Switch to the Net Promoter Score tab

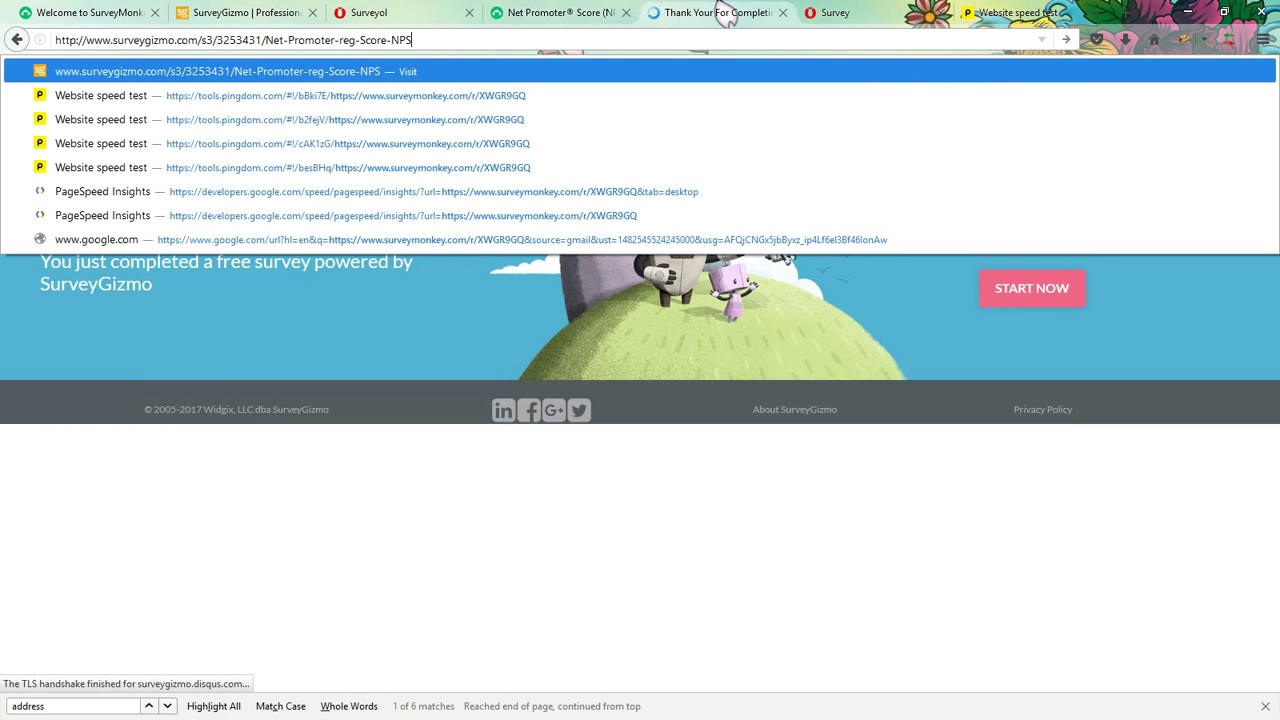(559, 13)
